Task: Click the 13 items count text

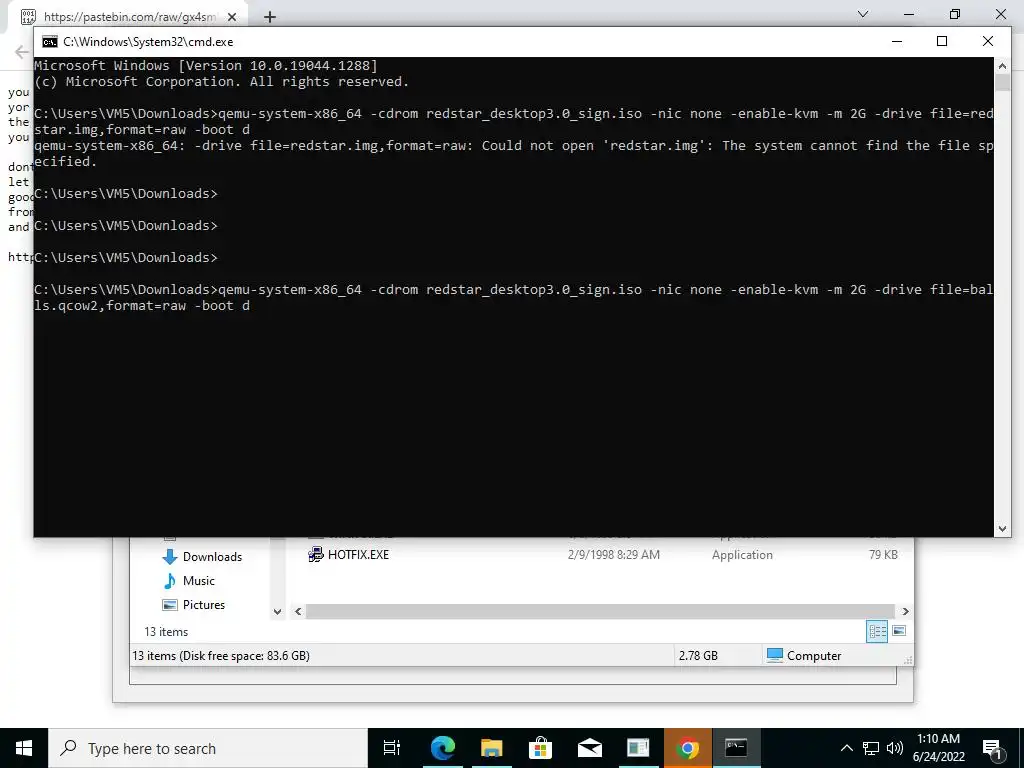Action: pos(166,632)
